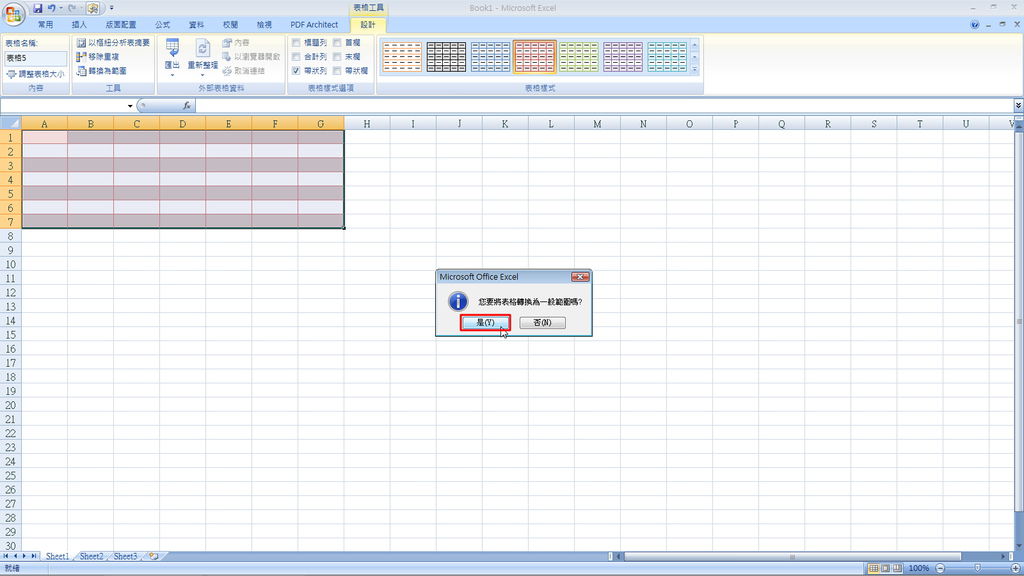Viewport: 1024px width, 576px height.
Task: Click the select-all corner of the grid
Action: click(10, 123)
